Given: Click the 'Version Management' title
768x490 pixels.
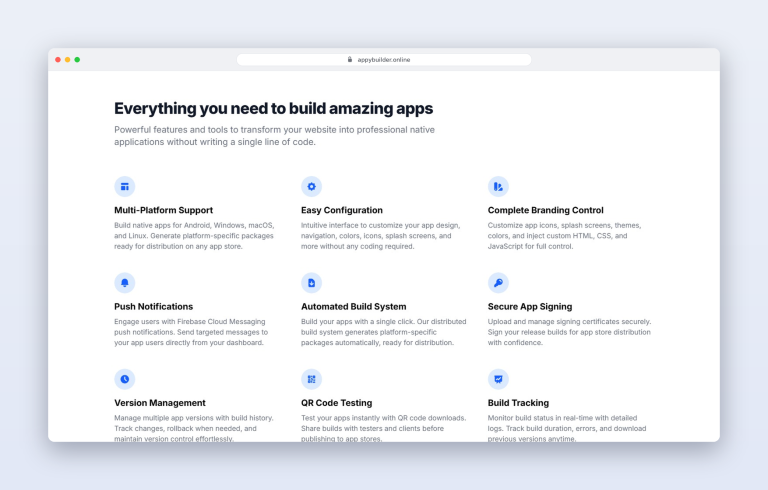Looking at the screenshot, I should pyautogui.click(x=160, y=403).
